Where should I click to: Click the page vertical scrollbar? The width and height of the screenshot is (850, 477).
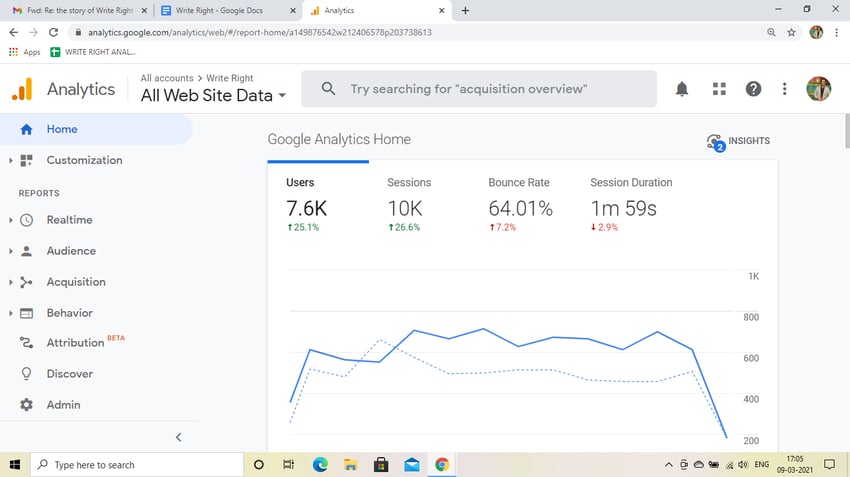(x=847, y=131)
